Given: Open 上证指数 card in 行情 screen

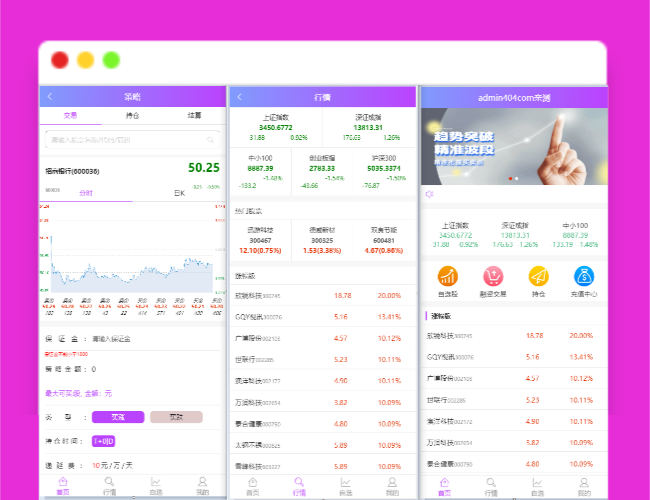Looking at the screenshot, I should click(276, 127).
